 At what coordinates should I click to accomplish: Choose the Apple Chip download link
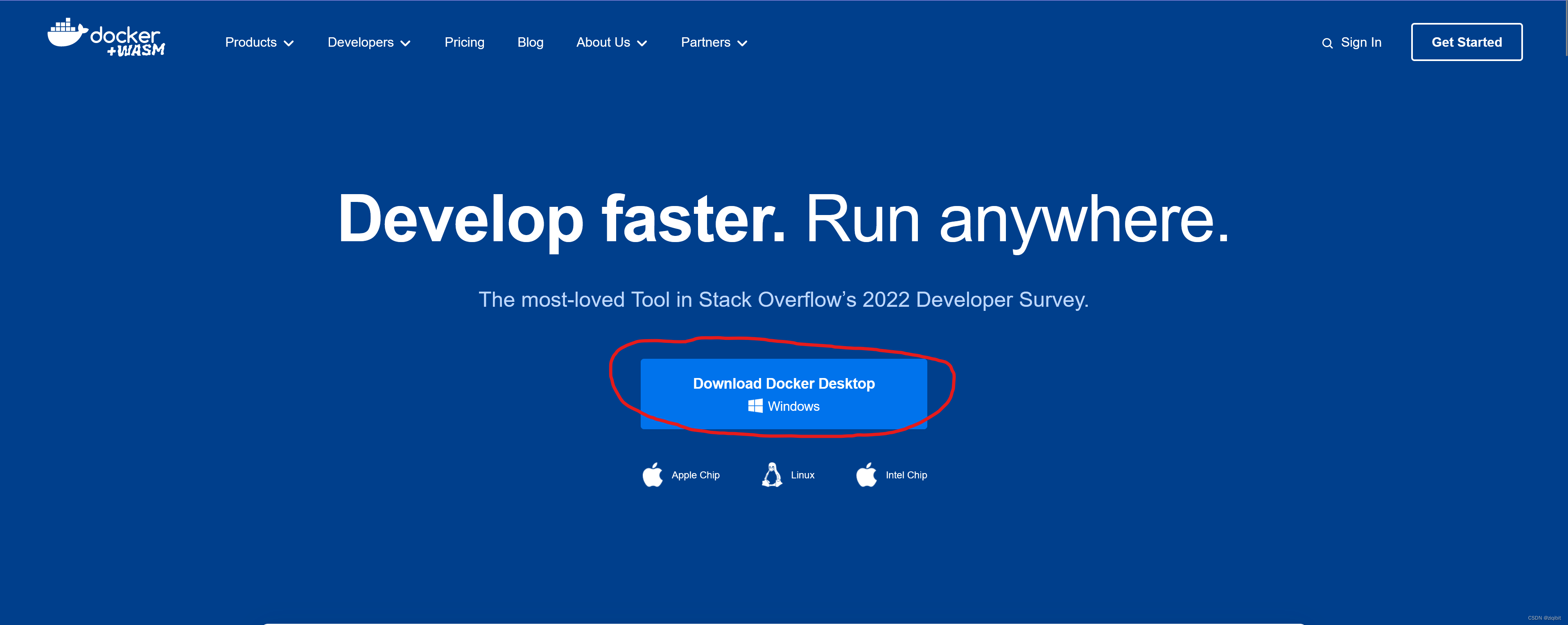(681, 475)
